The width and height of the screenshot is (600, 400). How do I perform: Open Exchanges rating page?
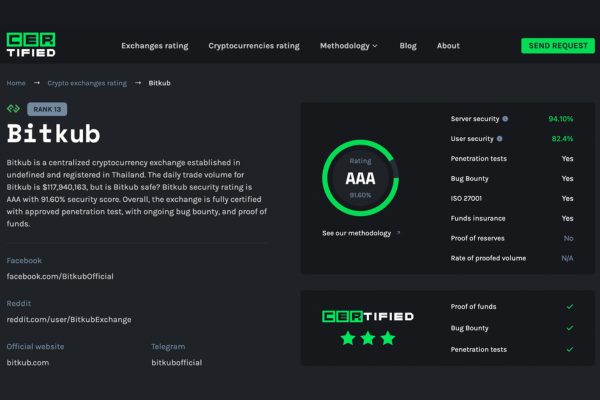pyautogui.click(x=155, y=46)
